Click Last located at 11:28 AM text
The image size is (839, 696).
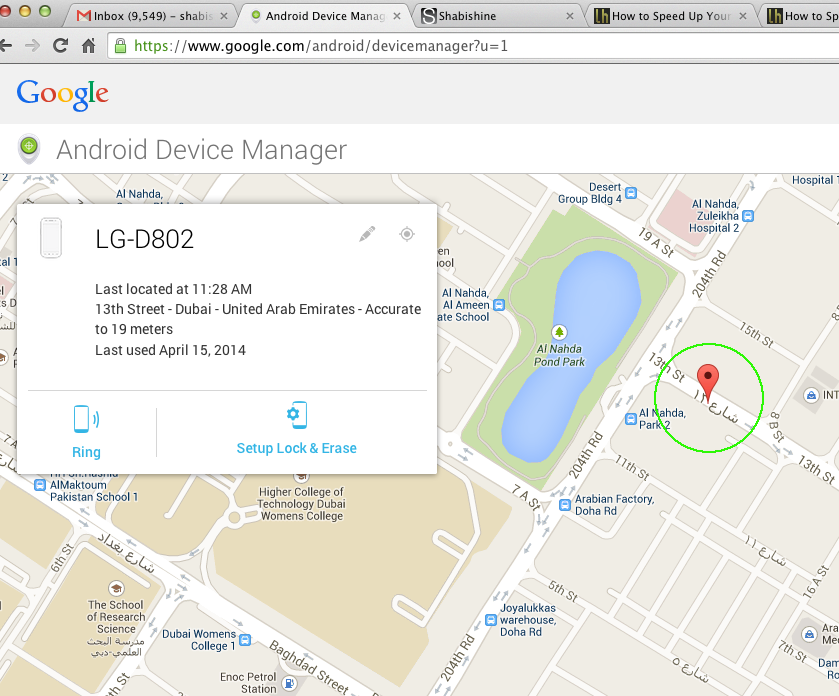[x=173, y=289]
